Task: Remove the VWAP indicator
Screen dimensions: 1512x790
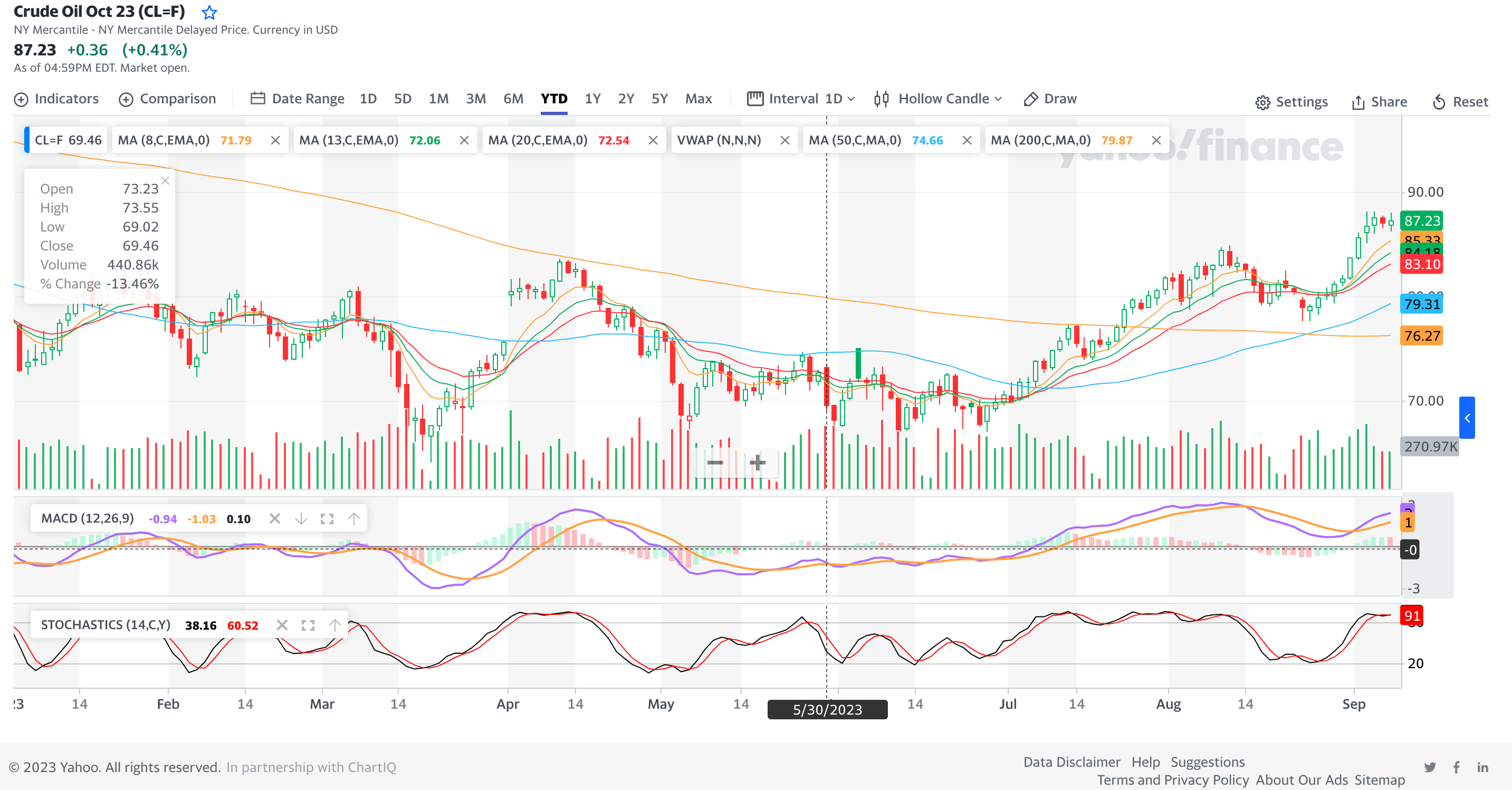Action: pos(784,140)
